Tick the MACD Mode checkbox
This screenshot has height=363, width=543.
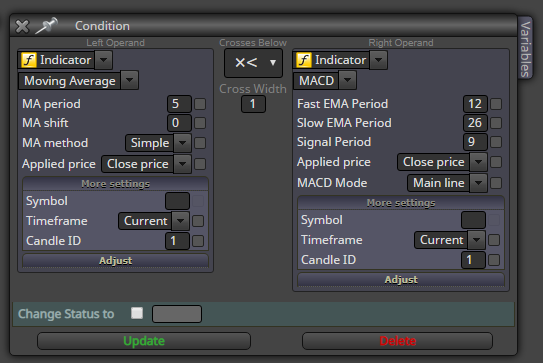click(496, 183)
